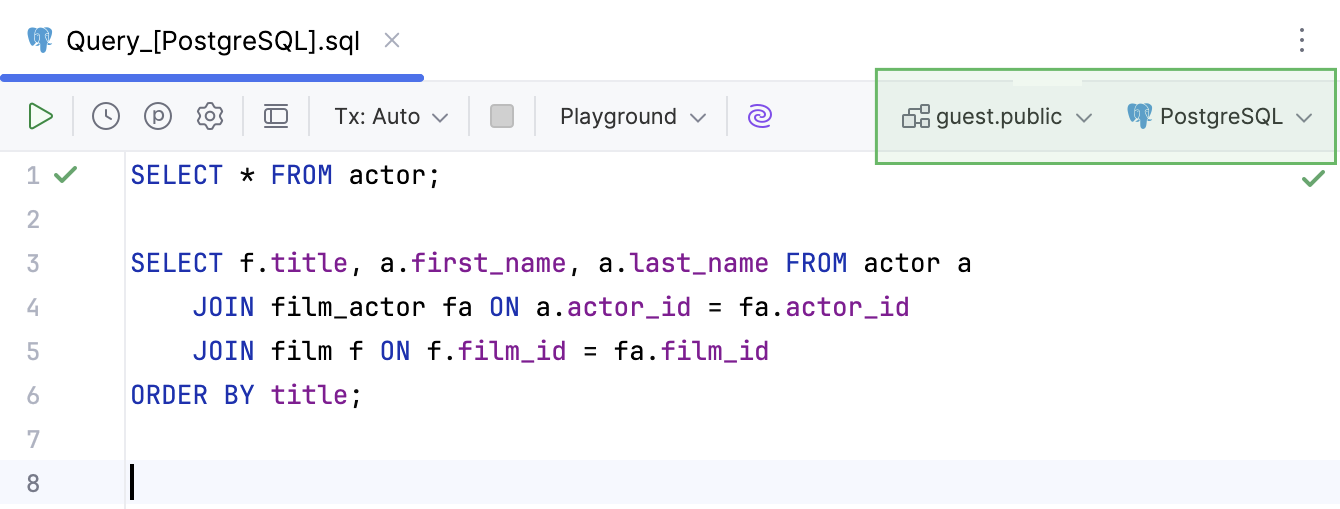
Task: Click the film_actor table name in query
Action: pos(350,307)
